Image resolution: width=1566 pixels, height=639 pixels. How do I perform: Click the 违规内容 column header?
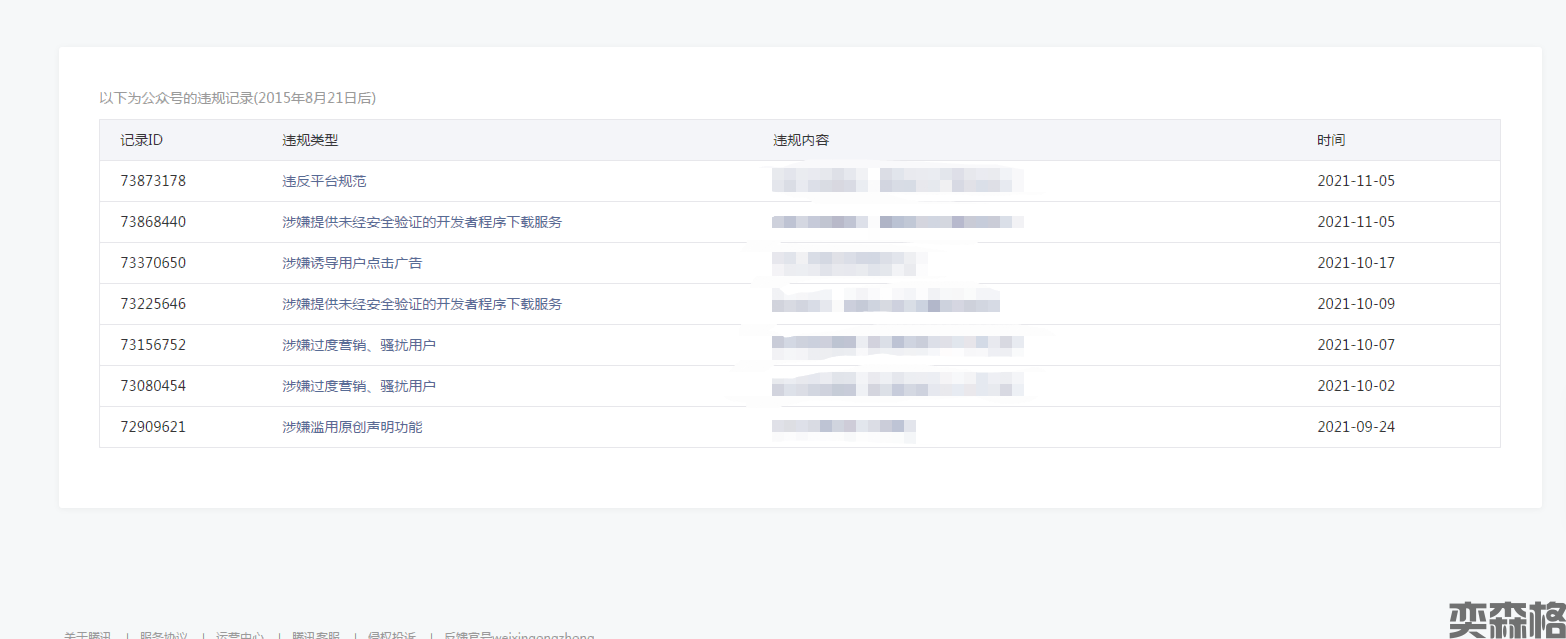(x=801, y=140)
